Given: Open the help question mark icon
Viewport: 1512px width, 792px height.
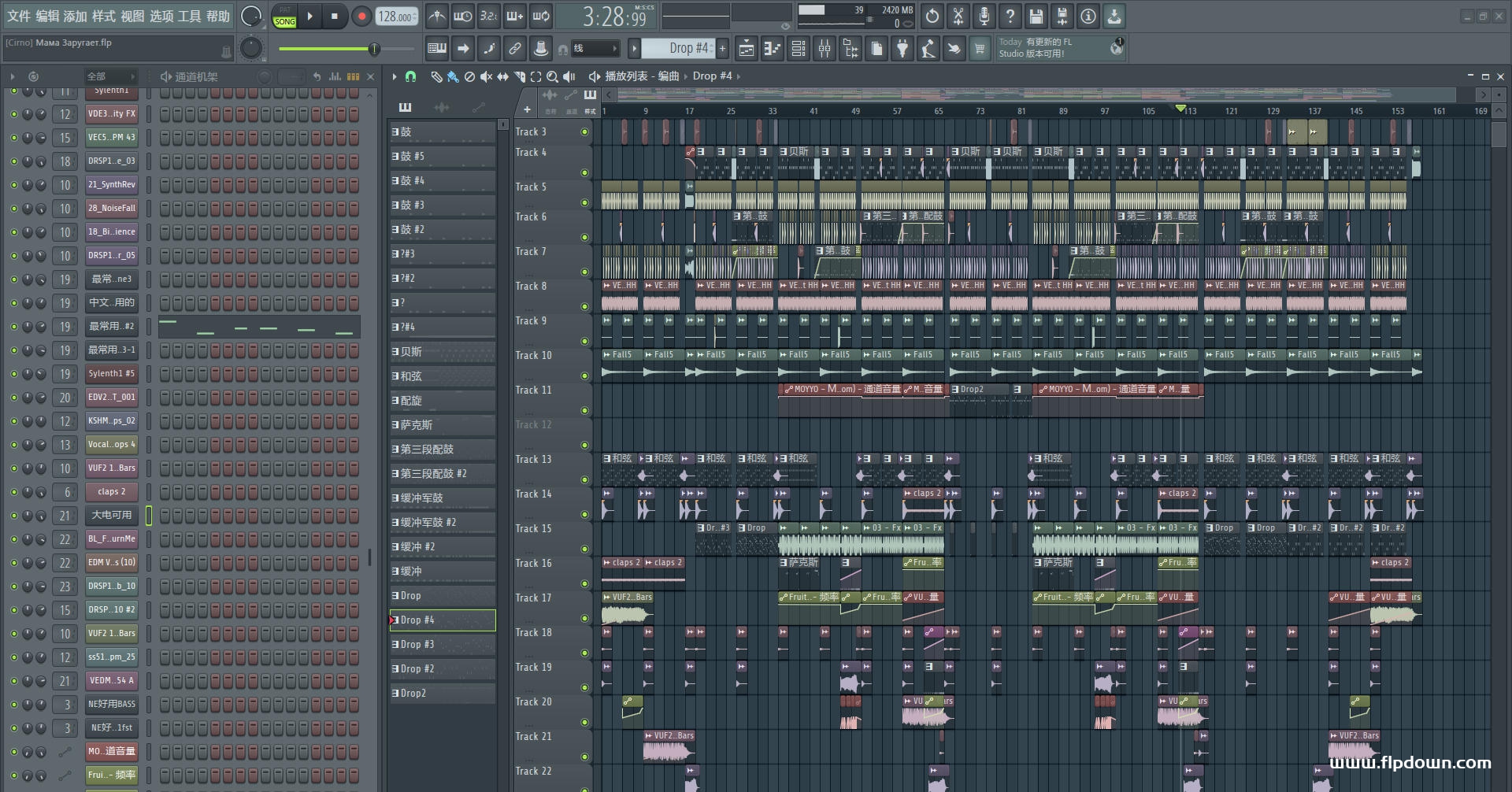Looking at the screenshot, I should click(1010, 16).
